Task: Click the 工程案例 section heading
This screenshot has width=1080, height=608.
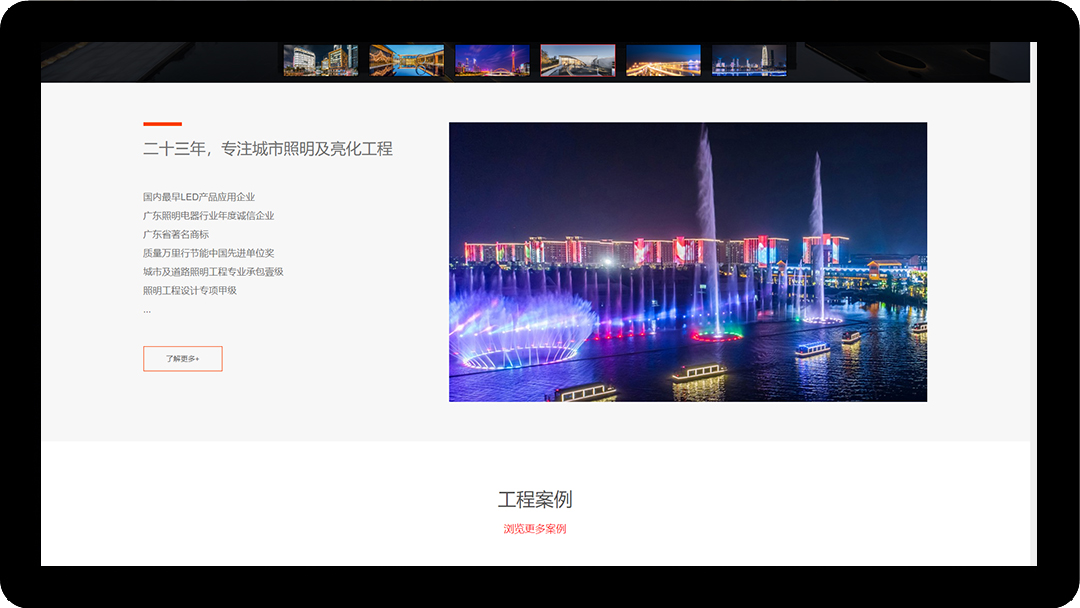Action: coord(535,500)
